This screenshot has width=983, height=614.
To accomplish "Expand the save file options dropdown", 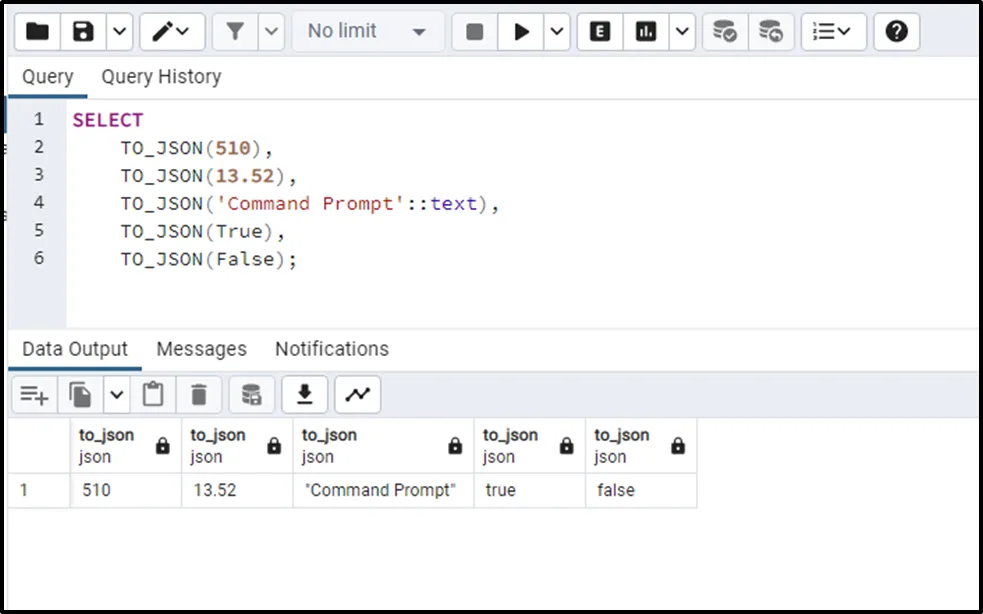I will (119, 32).
